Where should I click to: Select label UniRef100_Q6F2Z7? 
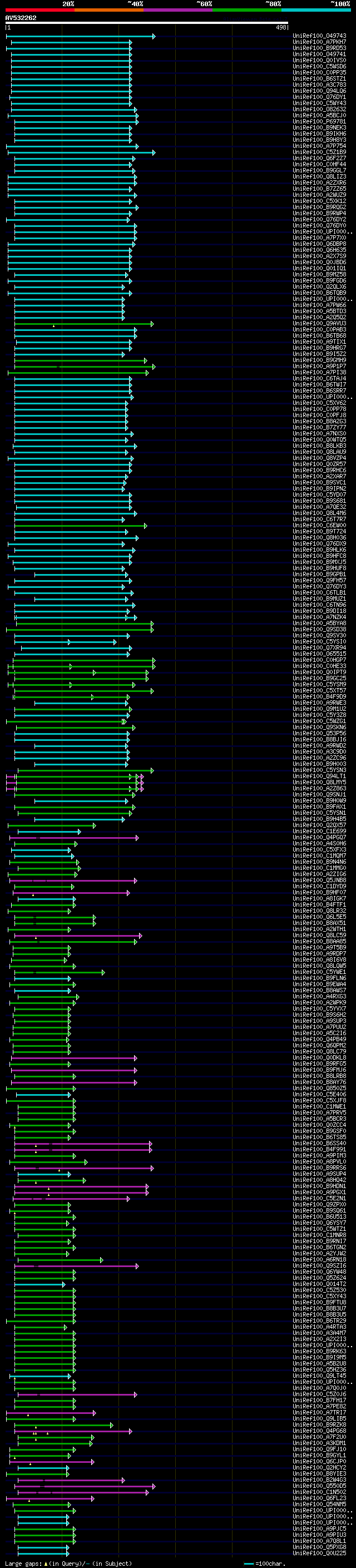pyautogui.click(x=319, y=159)
